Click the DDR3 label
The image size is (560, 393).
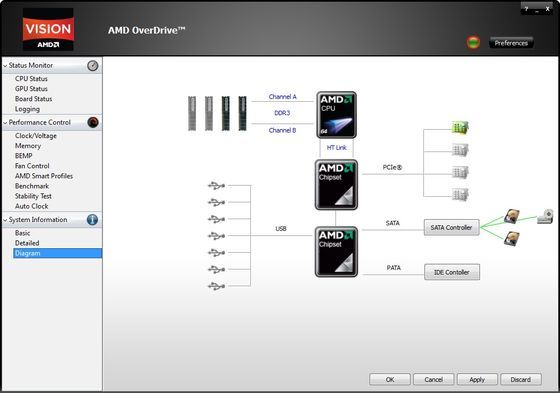tap(282, 113)
